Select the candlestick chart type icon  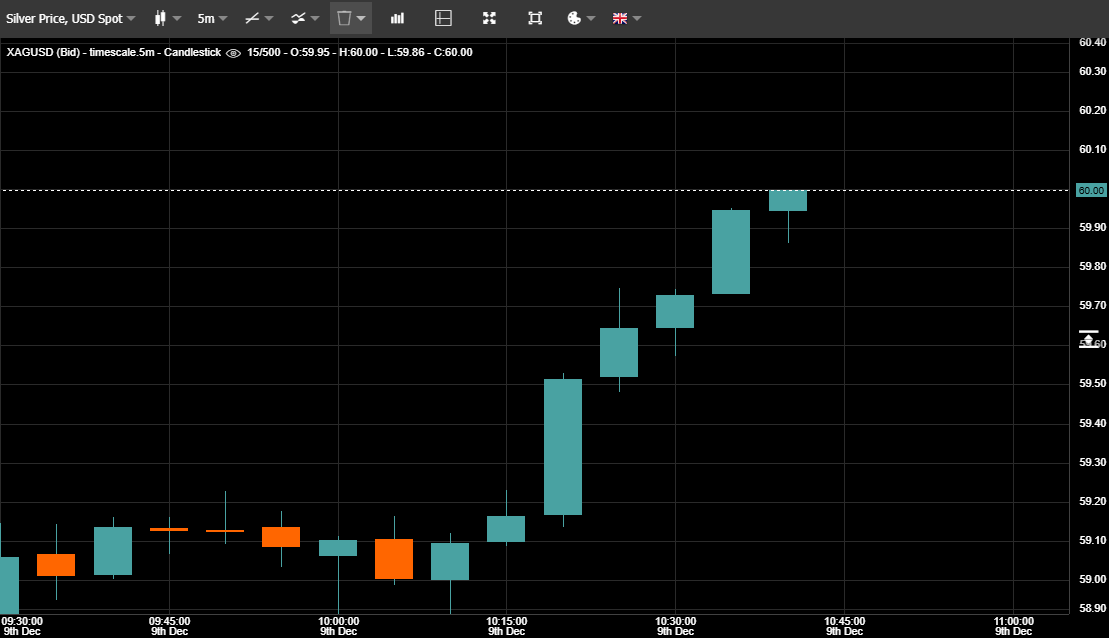click(x=161, y=18)
